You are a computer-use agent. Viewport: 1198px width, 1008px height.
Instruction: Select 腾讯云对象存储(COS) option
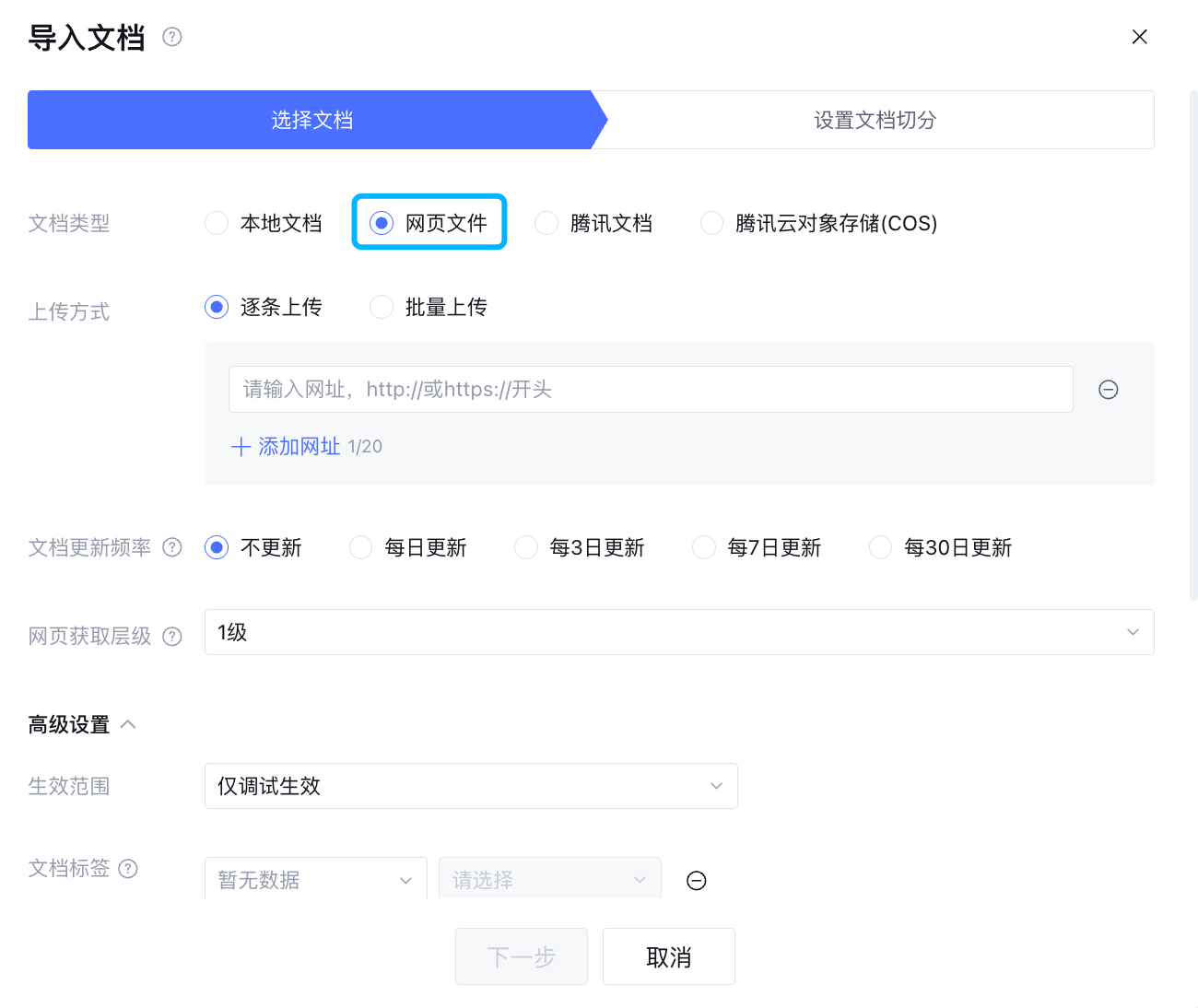coord(711,223)
